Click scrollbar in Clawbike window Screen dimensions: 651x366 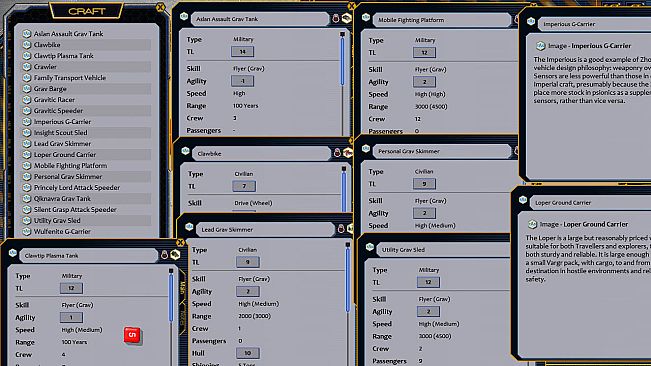tap(344, 192)
